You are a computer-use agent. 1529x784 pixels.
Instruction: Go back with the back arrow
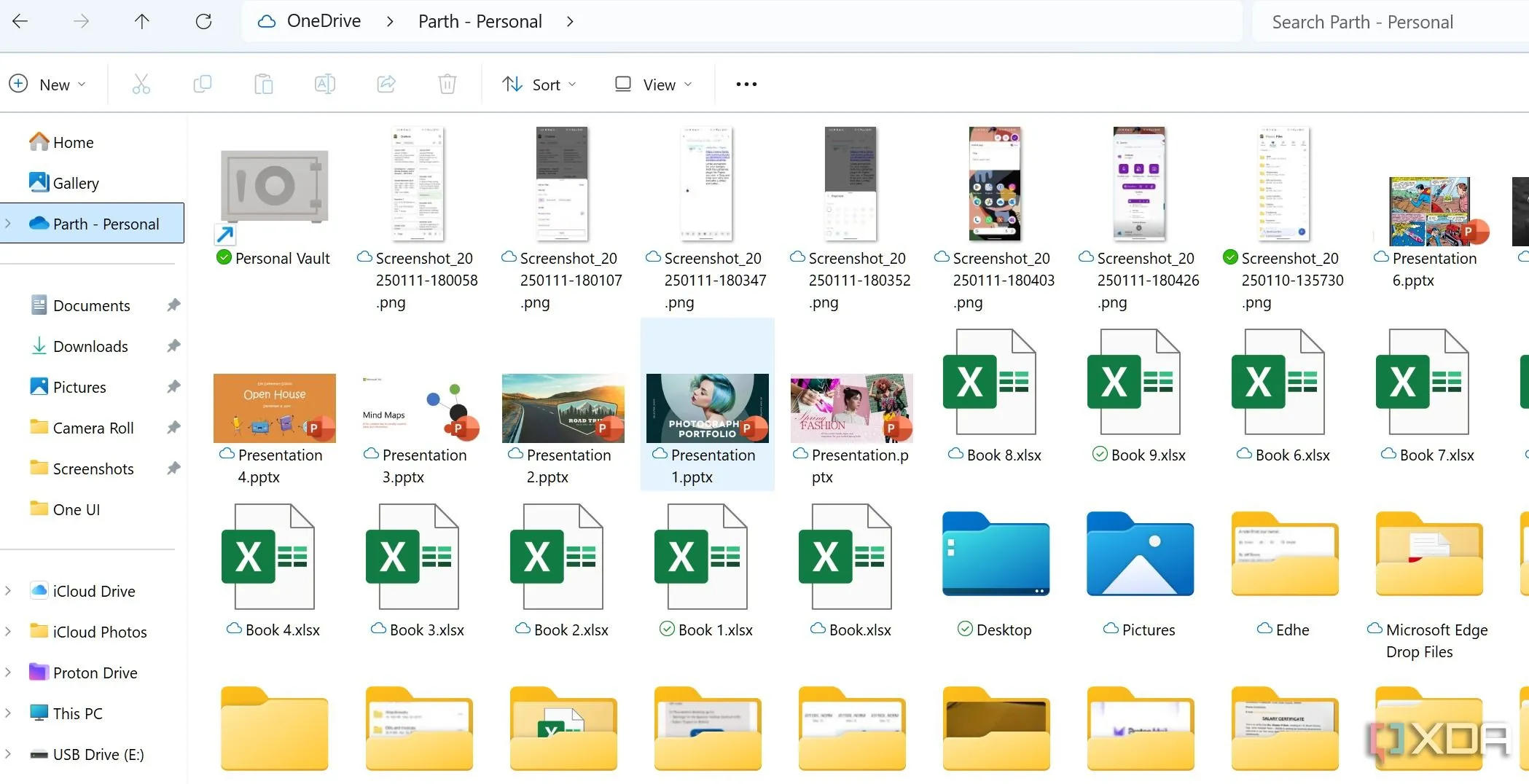20,22
